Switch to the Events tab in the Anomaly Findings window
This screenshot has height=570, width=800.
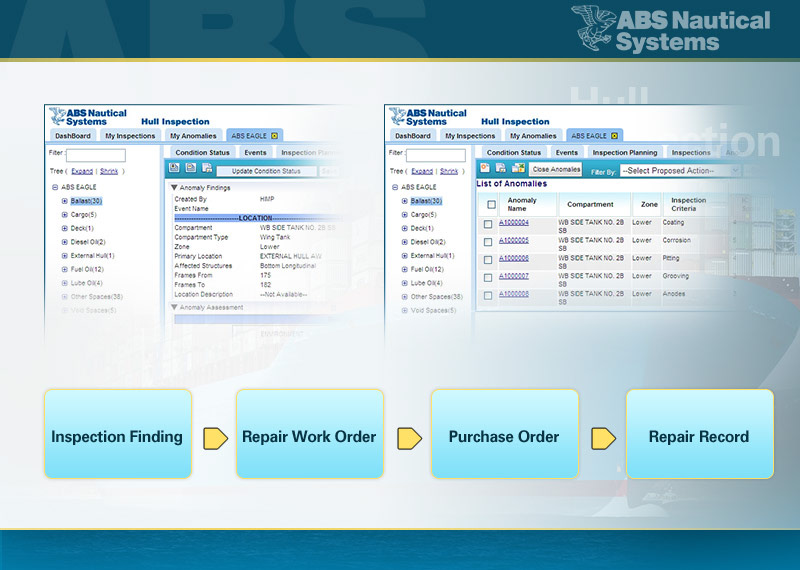coord(255,153)
